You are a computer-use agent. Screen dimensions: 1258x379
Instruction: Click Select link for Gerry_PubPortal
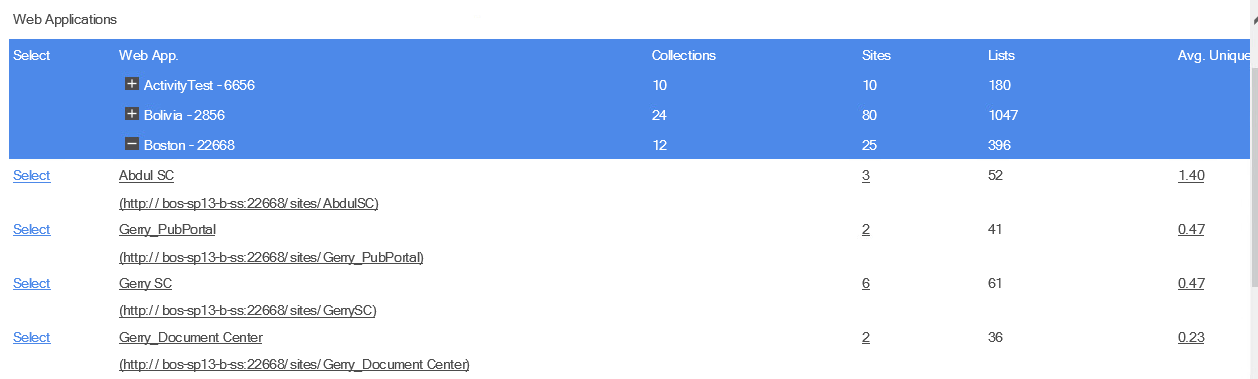pos(32,230)
